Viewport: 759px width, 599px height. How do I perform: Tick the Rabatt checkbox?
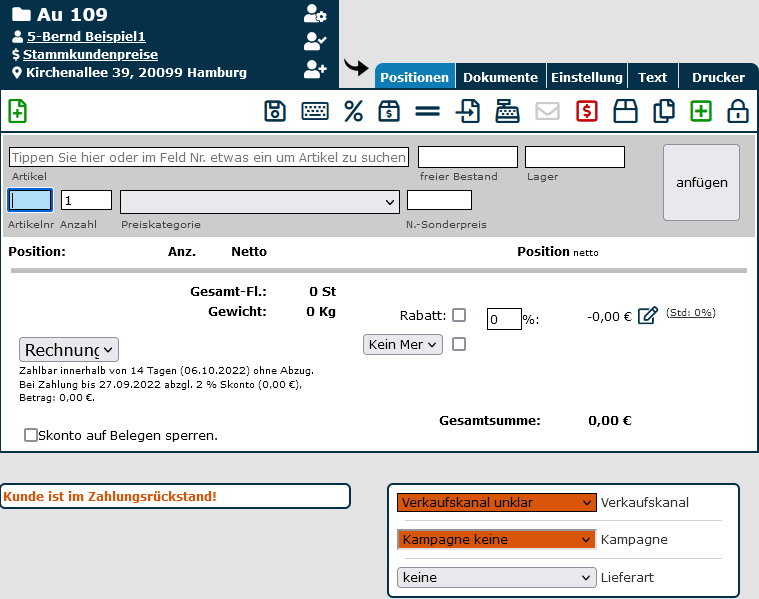(x=459, y=315)
